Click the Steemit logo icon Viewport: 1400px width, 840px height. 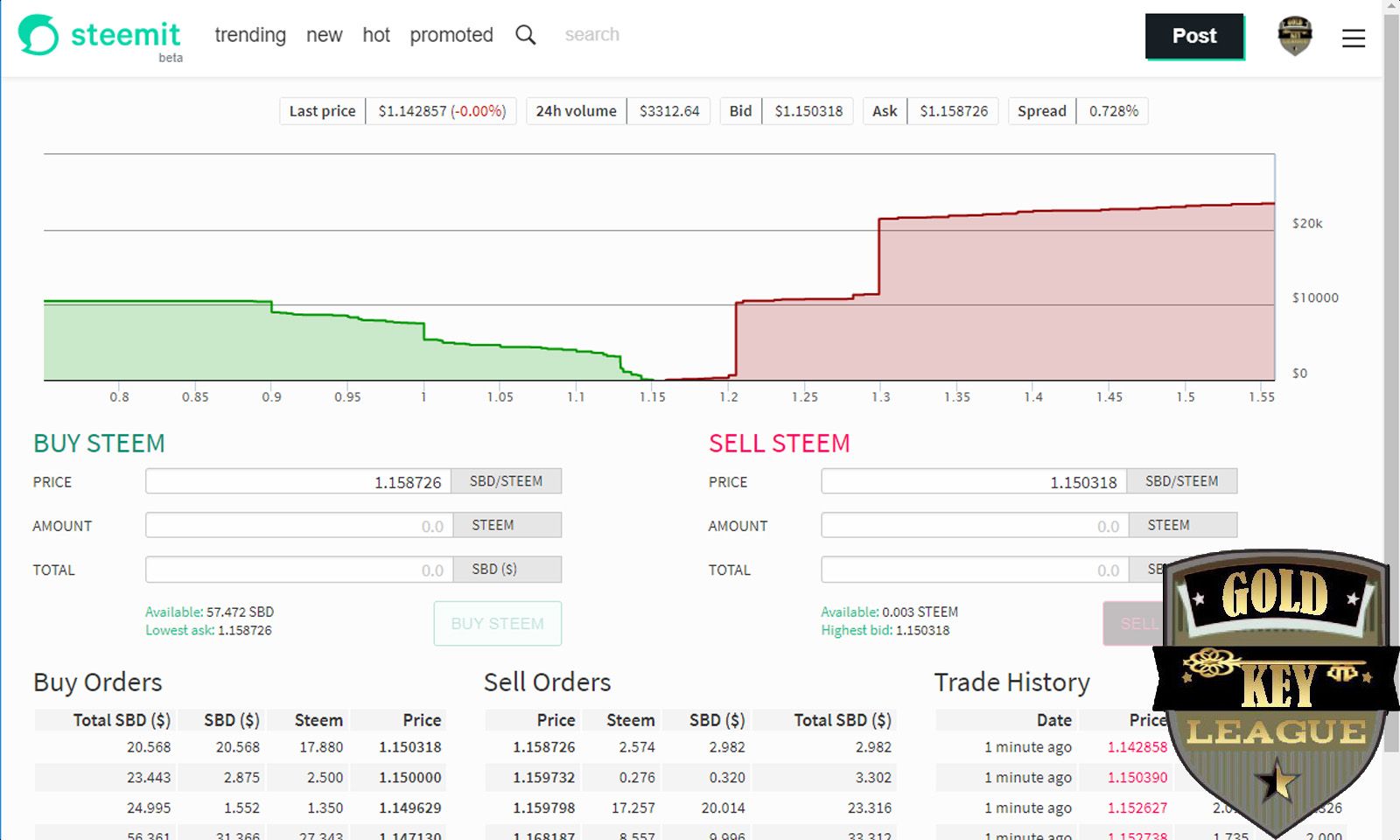(x=38, y=35)
